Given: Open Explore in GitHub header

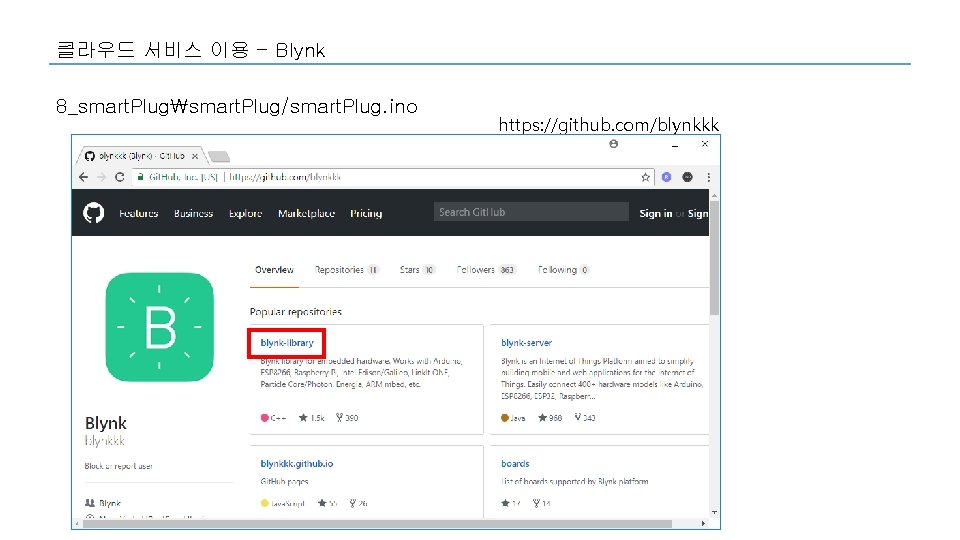Looking at the screenshot, I should point(246,213).
